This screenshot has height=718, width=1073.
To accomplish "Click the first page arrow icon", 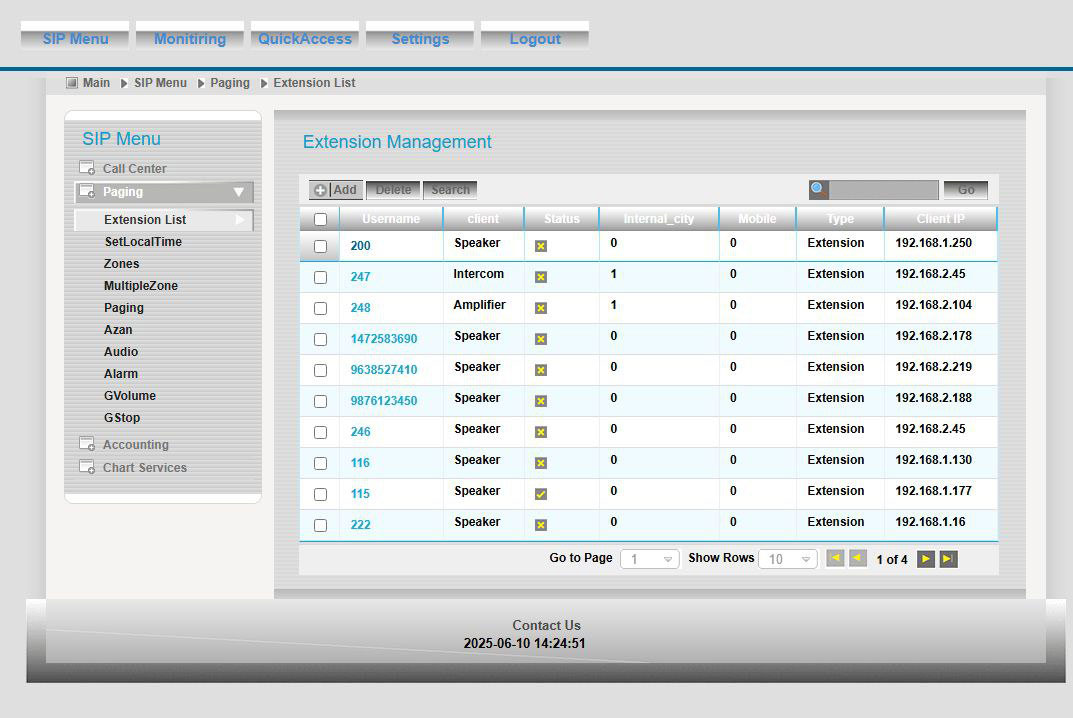I will click(x=835, y=558).
